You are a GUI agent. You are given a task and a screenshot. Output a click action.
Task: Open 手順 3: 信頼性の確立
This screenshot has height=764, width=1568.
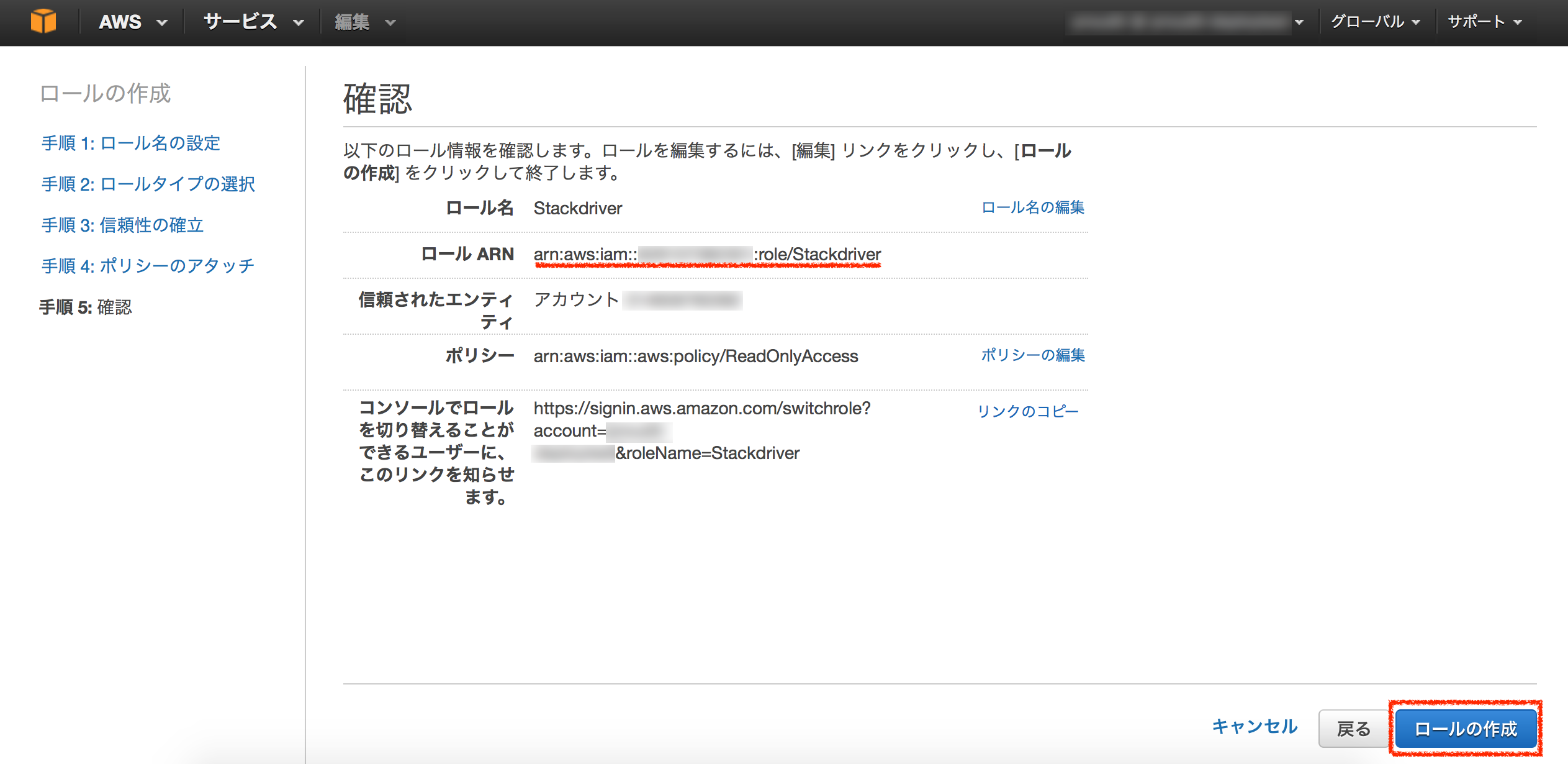[x=124, y=225]
